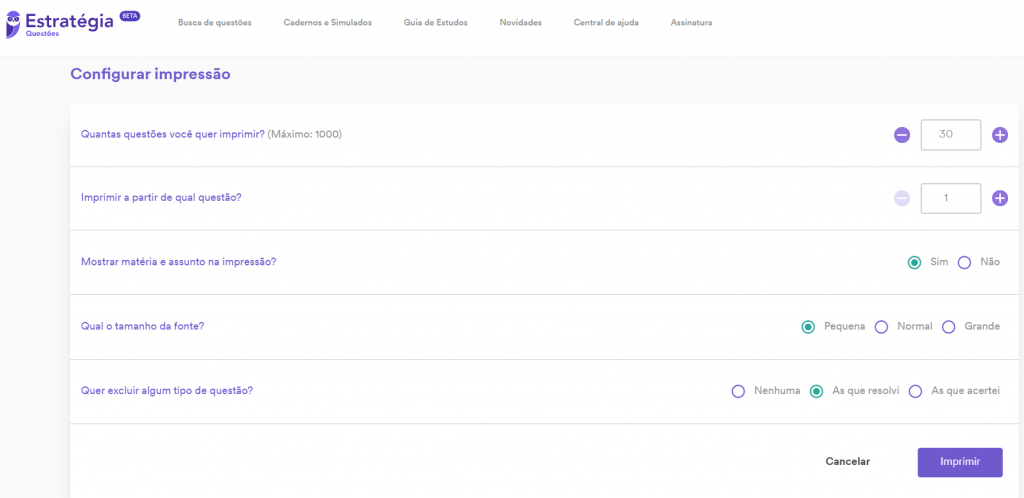Open the Novidades page
Image resolution: width=1024 pixels, height=498 pixels.
tap(520, 23)
